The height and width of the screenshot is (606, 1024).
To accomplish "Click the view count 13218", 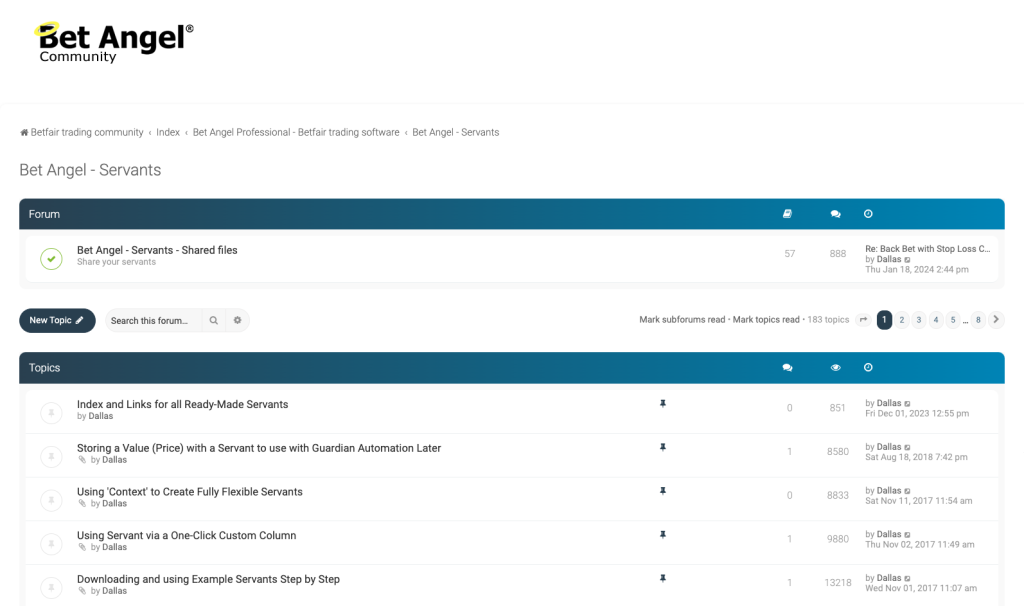I will (838, 582).
